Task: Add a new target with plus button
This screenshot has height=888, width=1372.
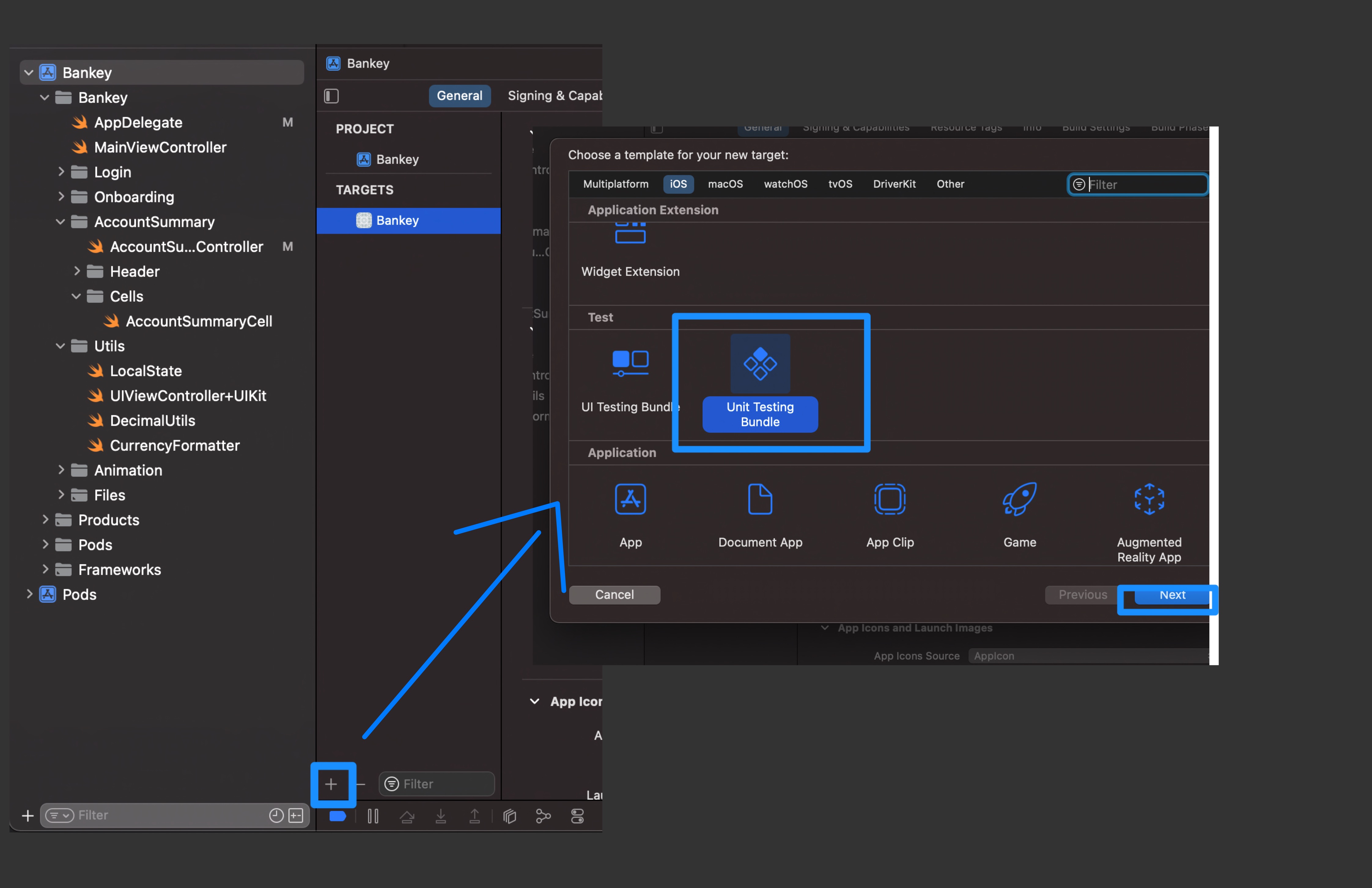Action: tap(331, 784)
